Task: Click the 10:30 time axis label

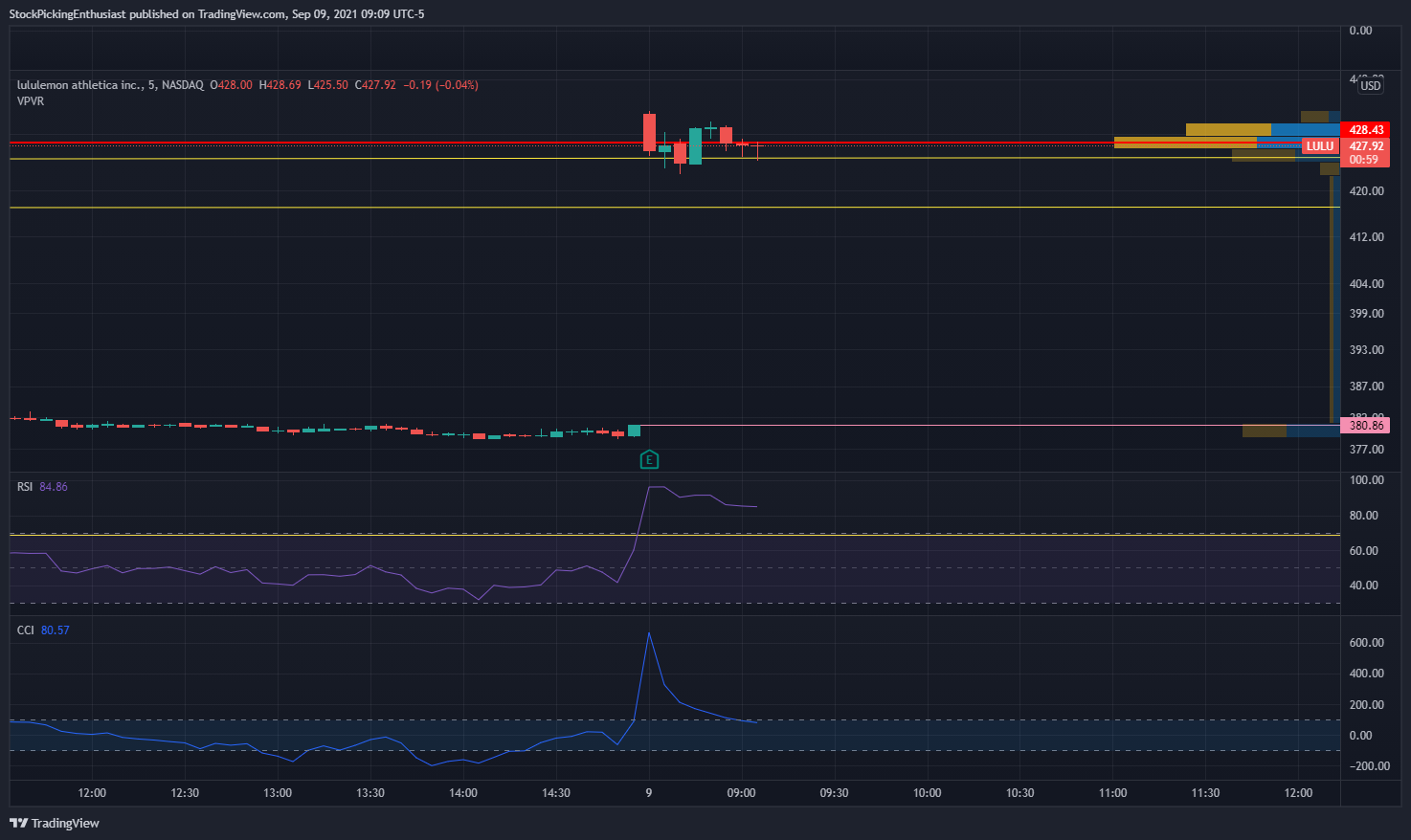Action: pyautogui.click(x=1020, y=793)
